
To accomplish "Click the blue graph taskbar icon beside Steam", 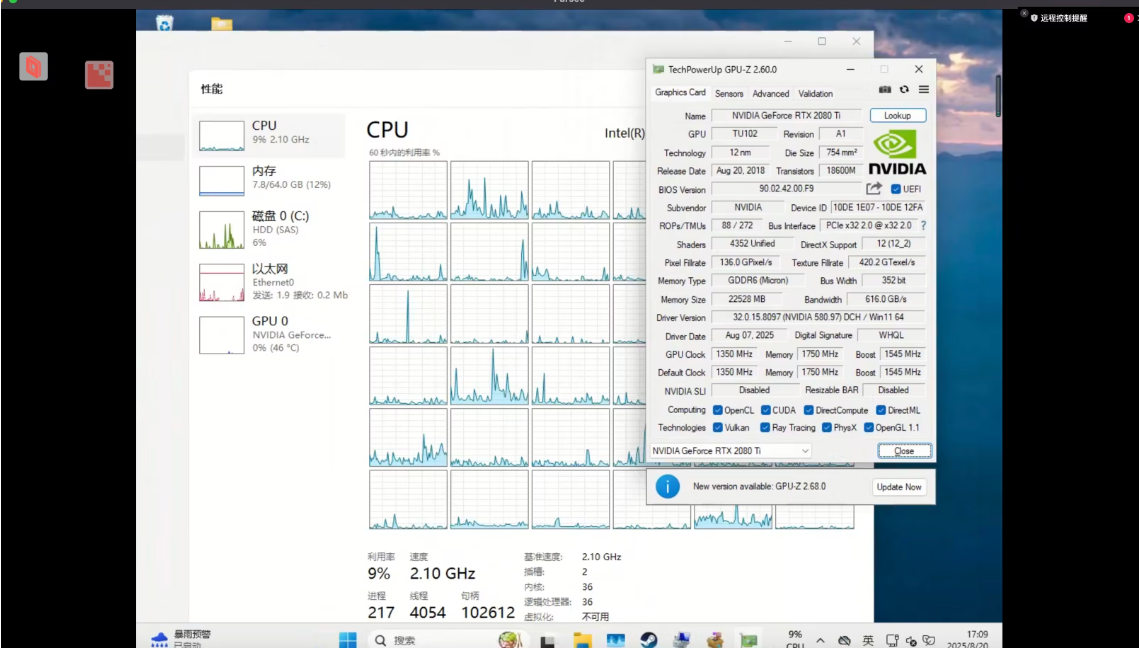I will point(615,640).
